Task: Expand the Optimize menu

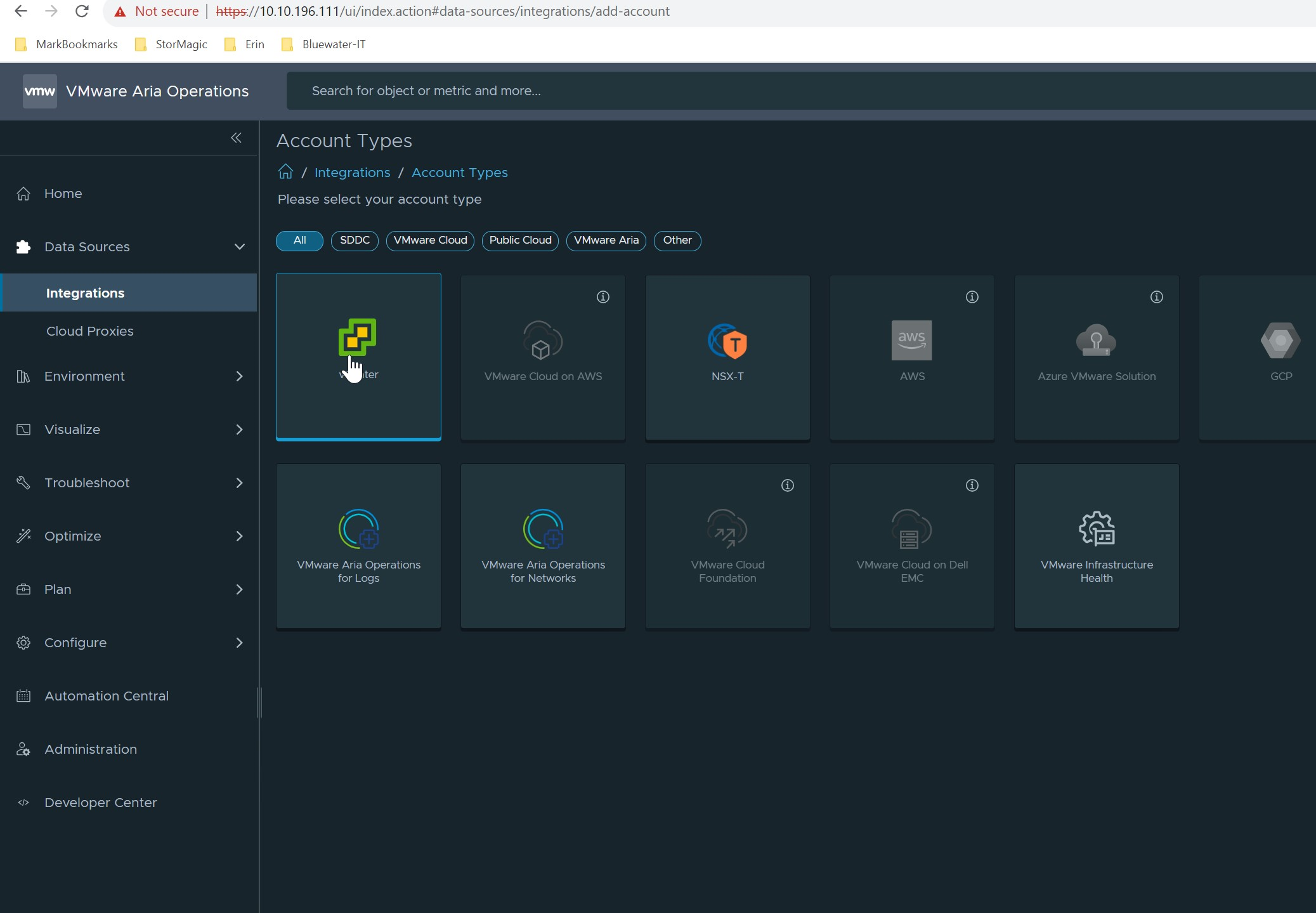Action: click(x=239, y=536)
